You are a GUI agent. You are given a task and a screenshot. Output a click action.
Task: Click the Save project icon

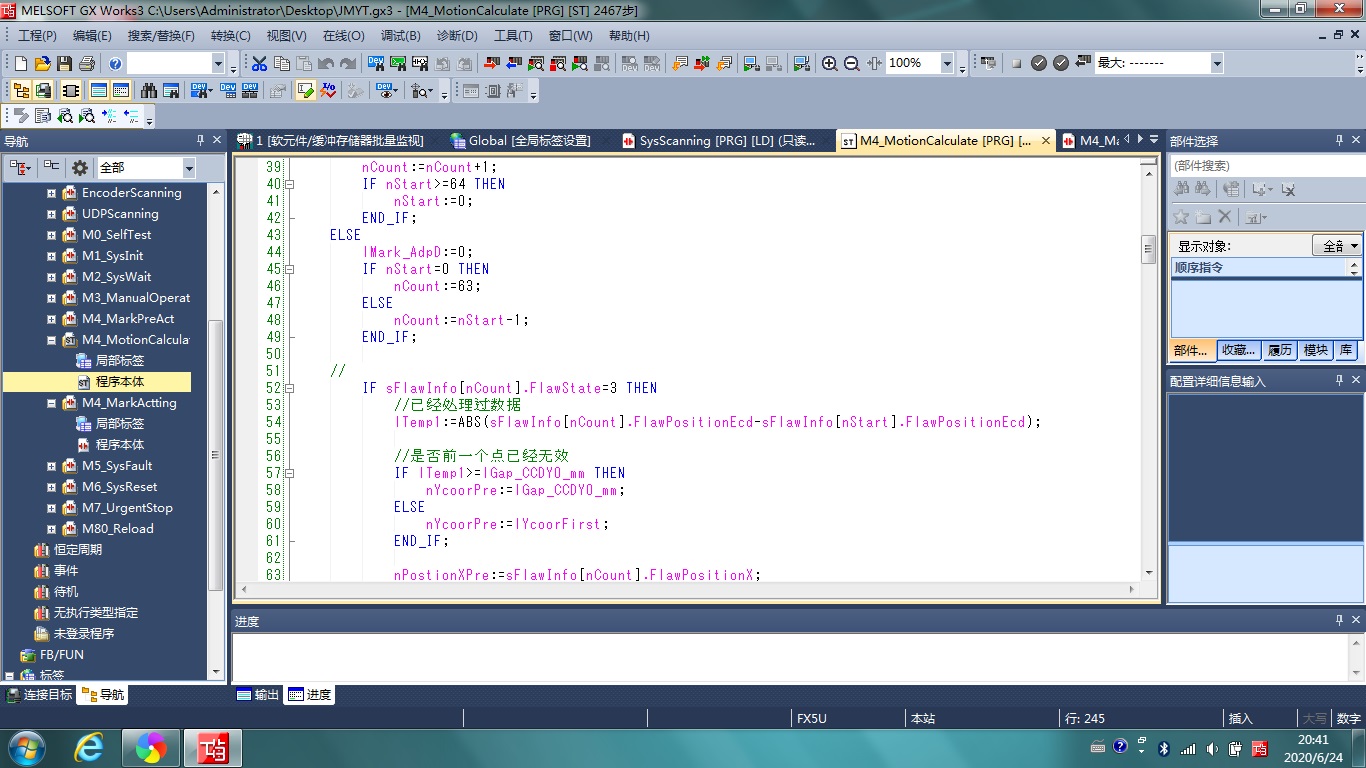64,63
